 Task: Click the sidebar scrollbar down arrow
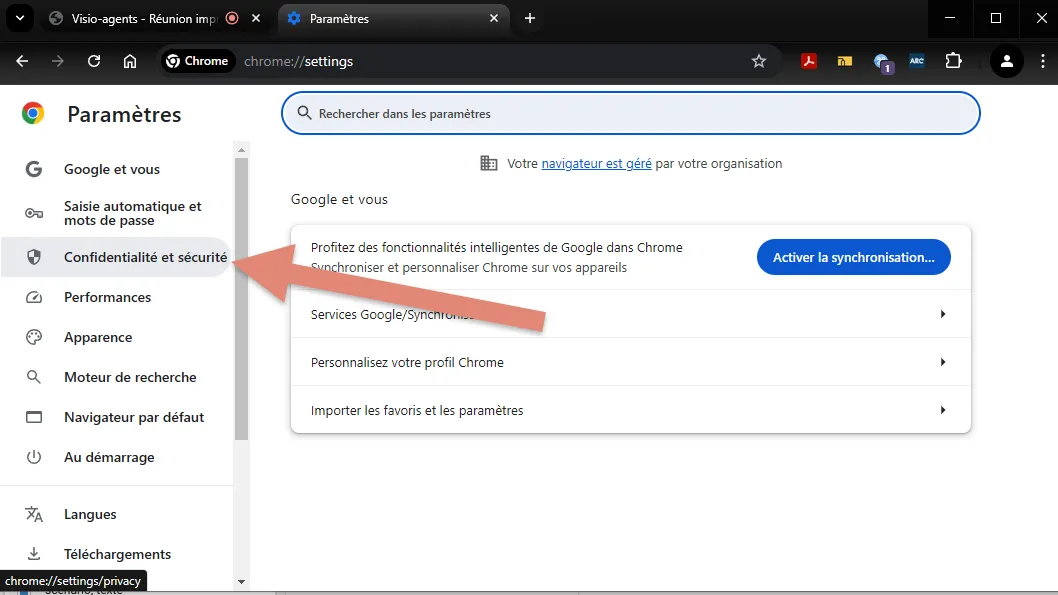[x=242, y=582]
